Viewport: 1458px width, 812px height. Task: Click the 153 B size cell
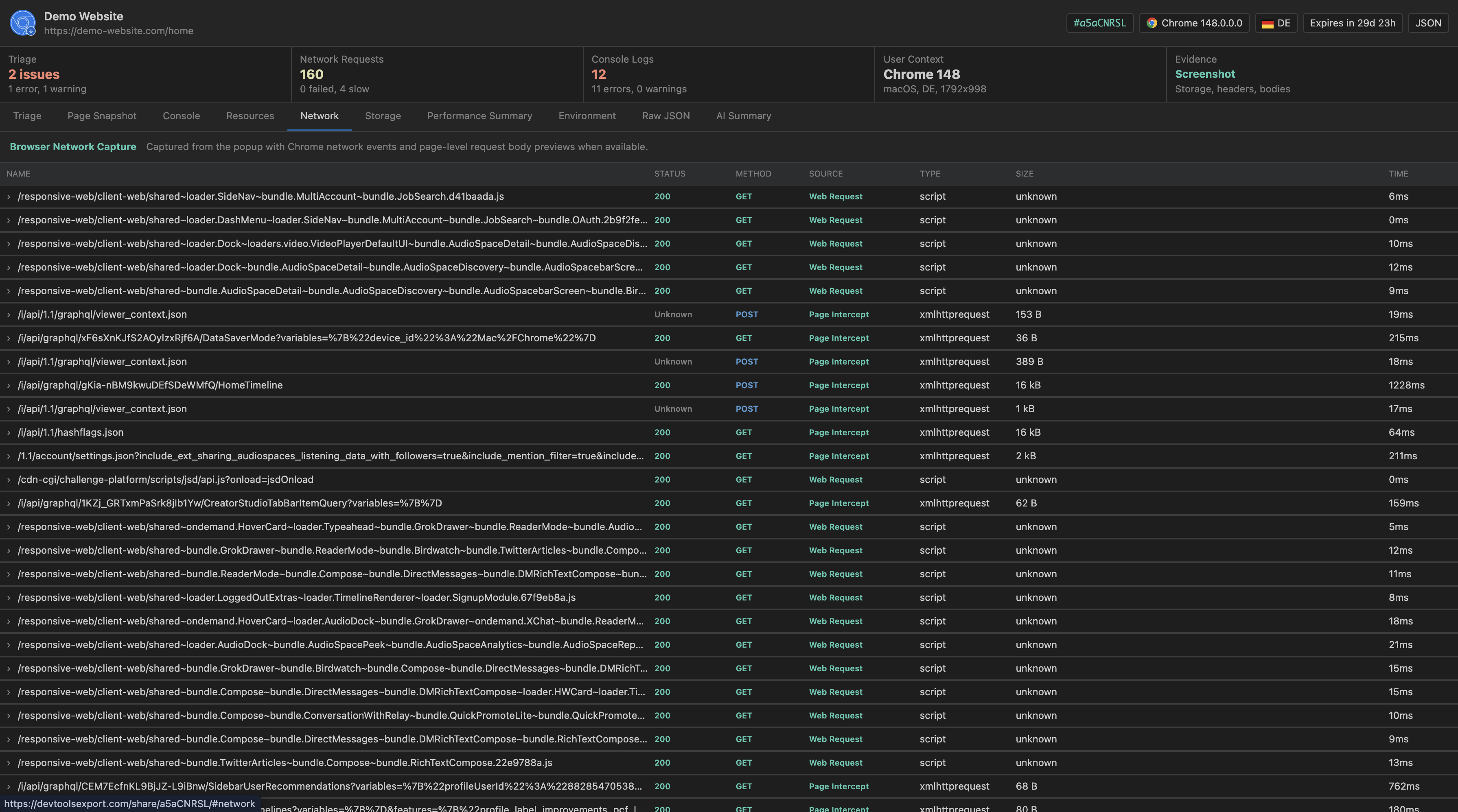tap(1029, 314)
